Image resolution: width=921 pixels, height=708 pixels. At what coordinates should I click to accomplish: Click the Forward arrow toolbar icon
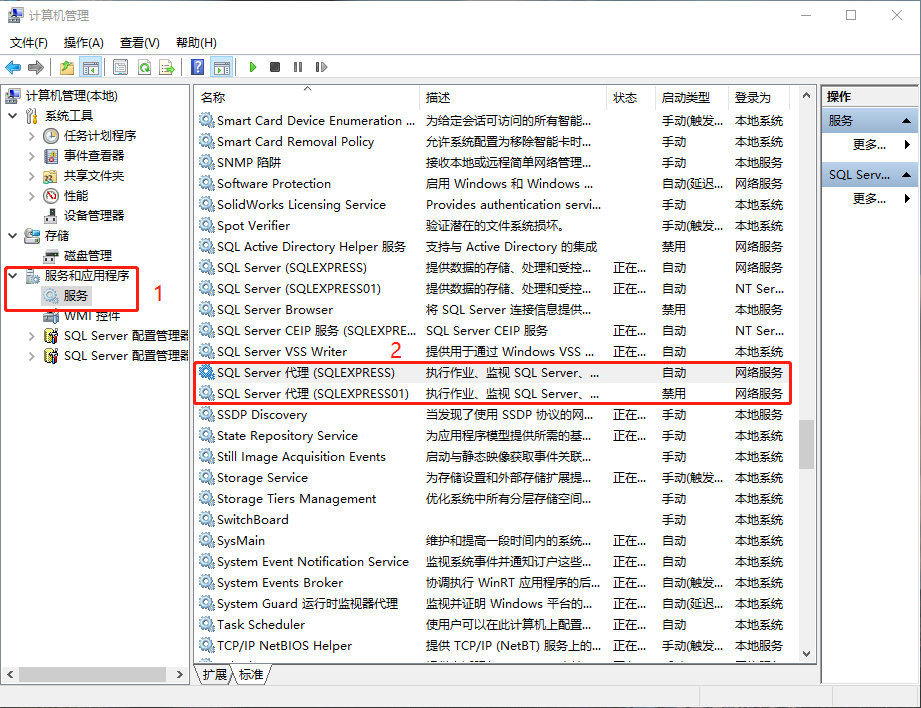click(36, 68)
